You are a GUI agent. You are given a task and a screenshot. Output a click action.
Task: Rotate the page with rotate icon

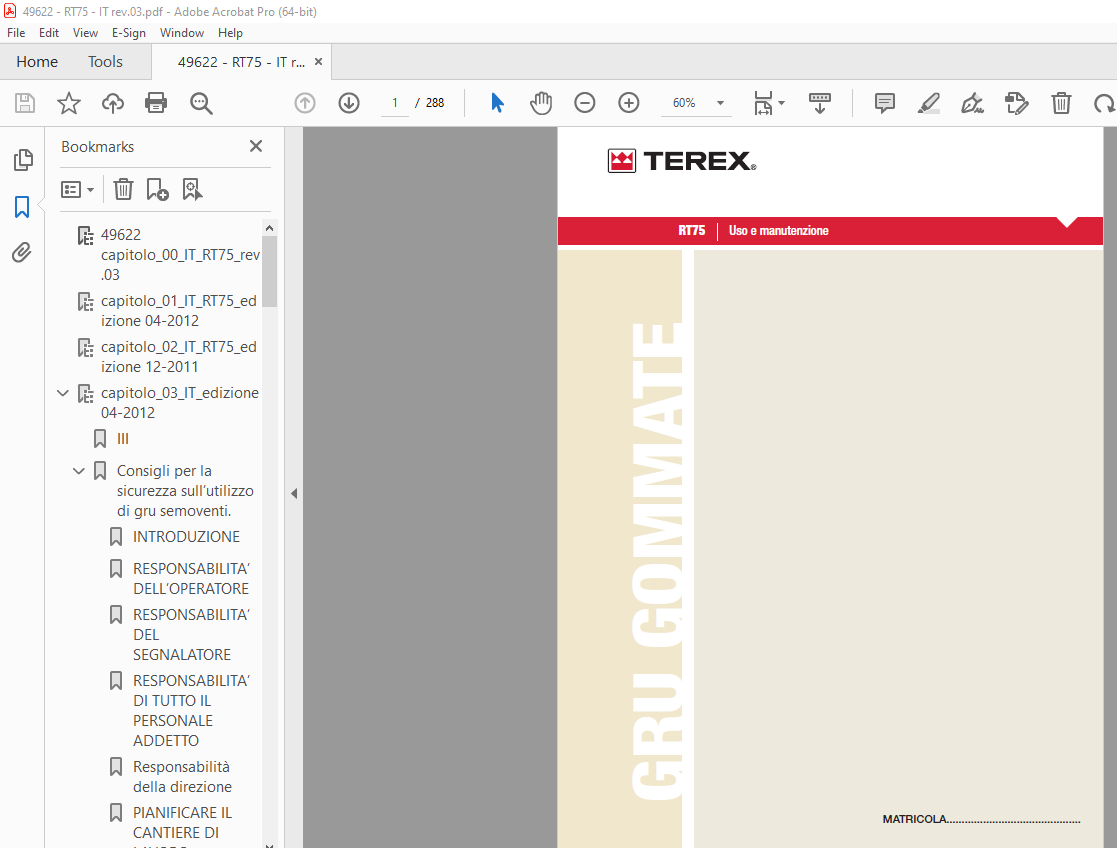(x=1105, y=103)
